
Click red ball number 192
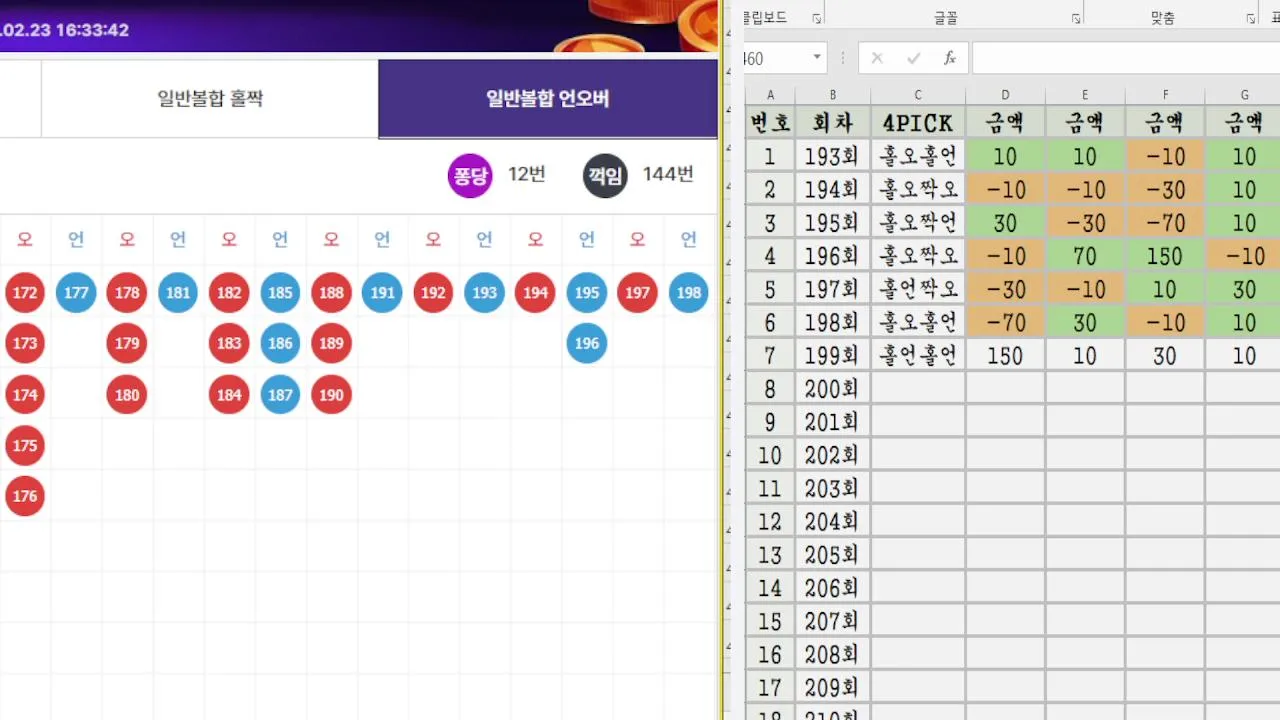pyautogui.click(x=433, y=293)
